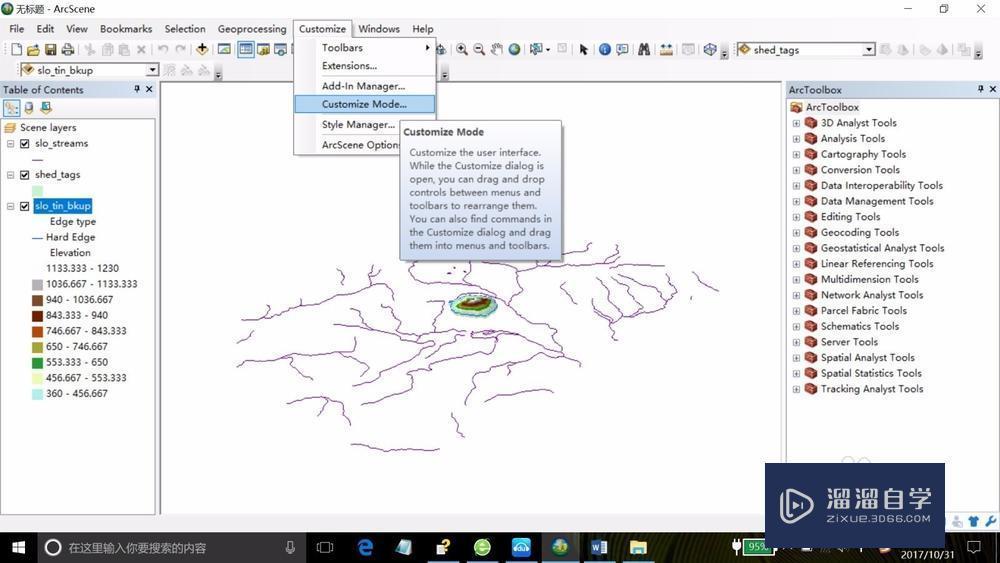Click the Measure tool
This screenshot has width=1000, height=563.
(666, 49)
